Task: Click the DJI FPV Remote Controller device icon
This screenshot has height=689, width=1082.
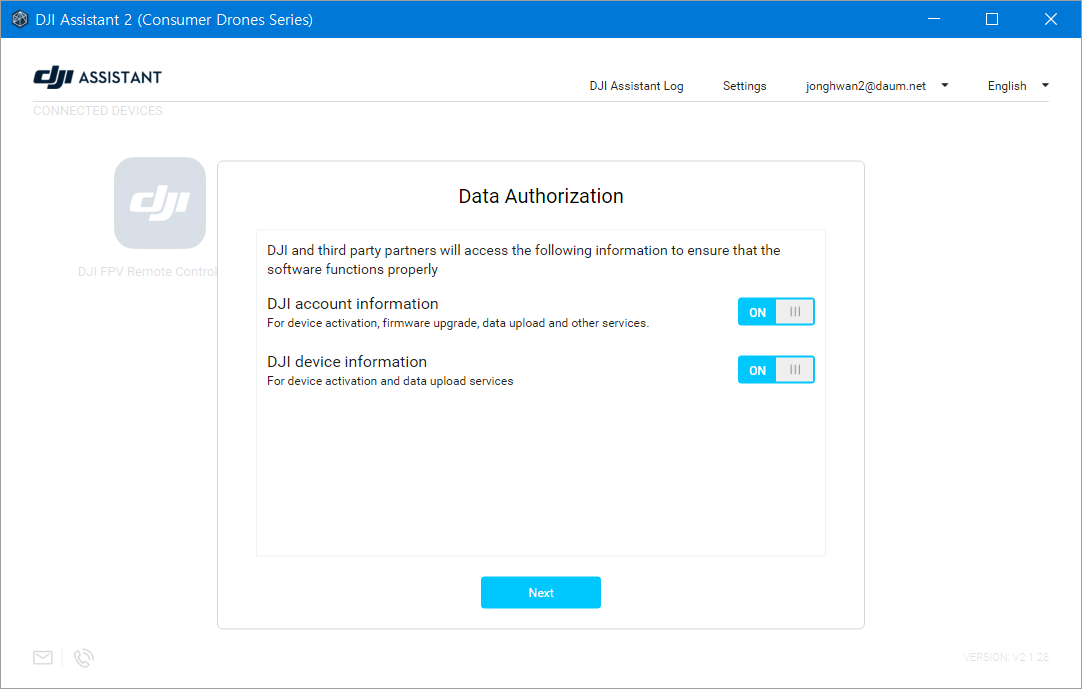Action: [159, 203]
